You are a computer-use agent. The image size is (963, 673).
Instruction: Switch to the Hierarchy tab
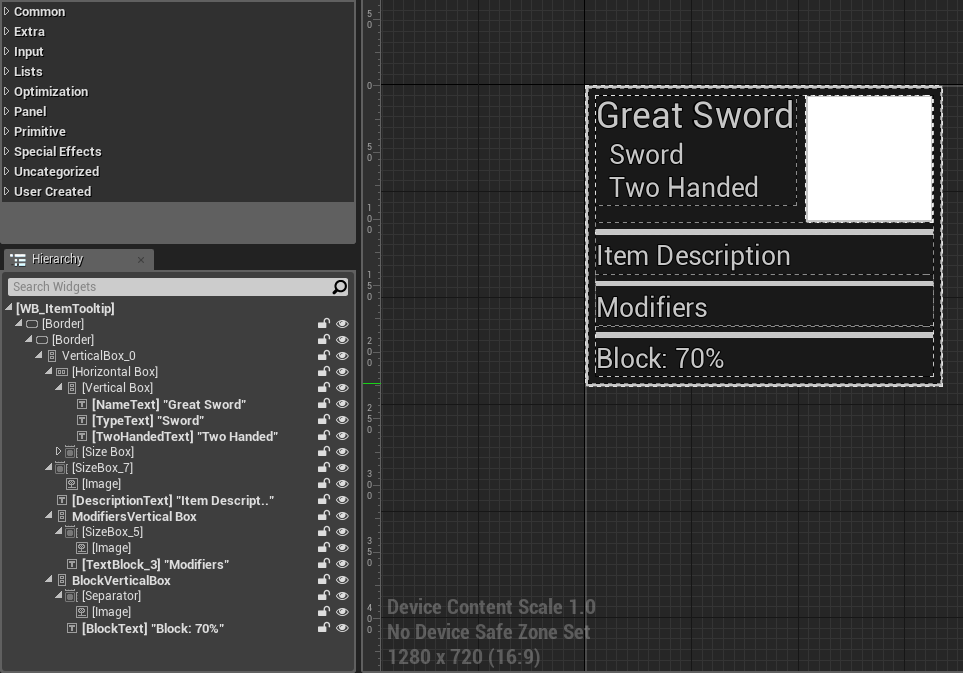pos(58,259)
